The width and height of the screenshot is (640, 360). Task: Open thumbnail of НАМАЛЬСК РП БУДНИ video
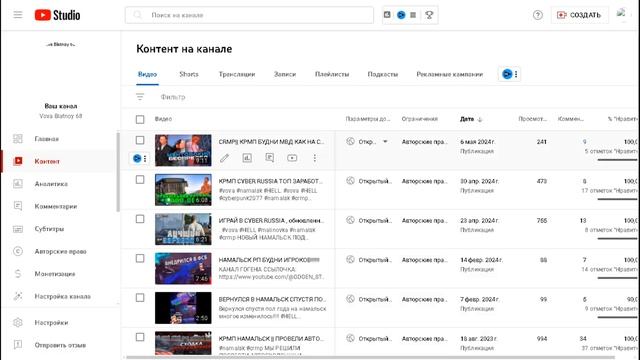point(183,268)
